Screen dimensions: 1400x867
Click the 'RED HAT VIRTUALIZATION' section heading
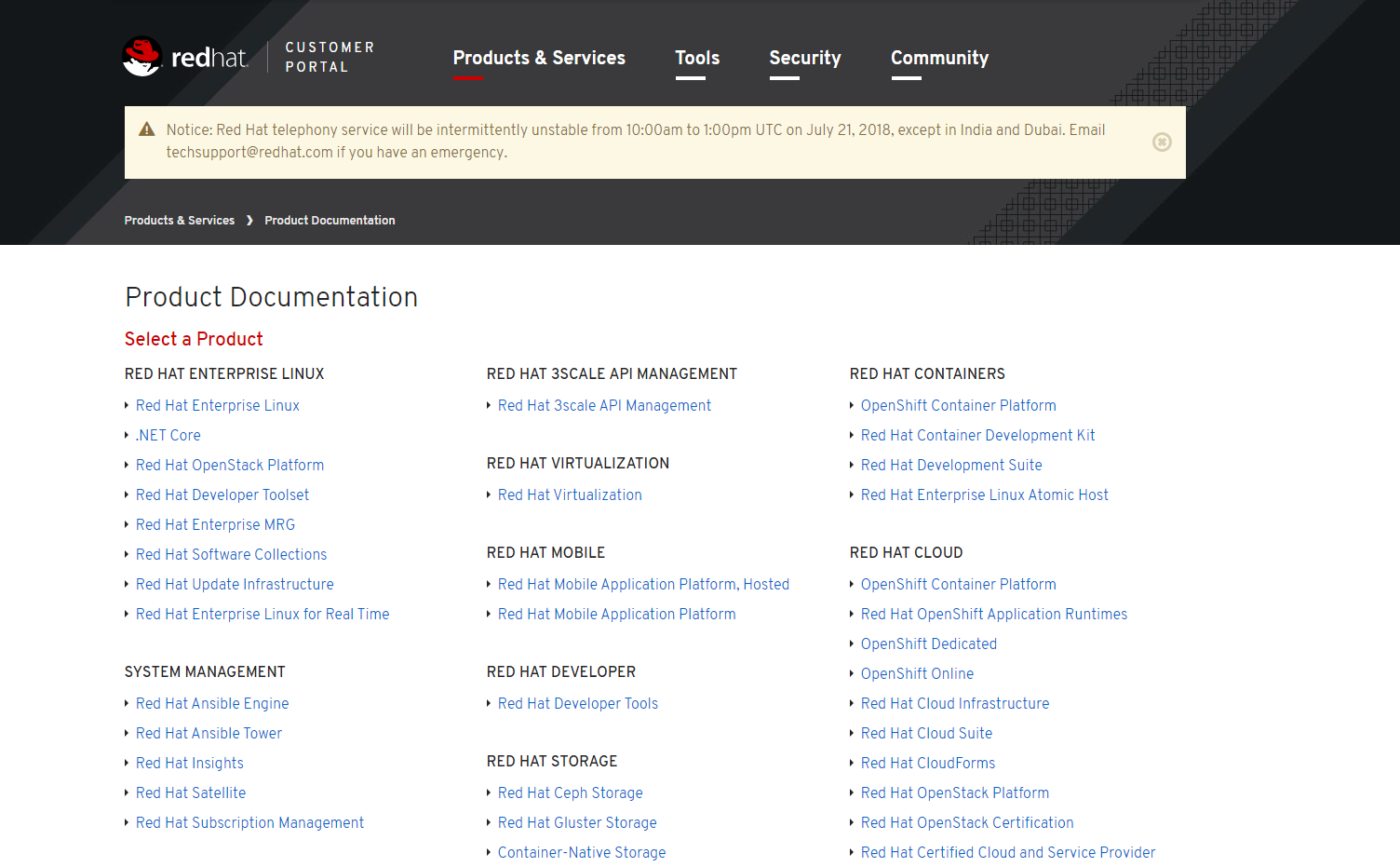(578, 464)
